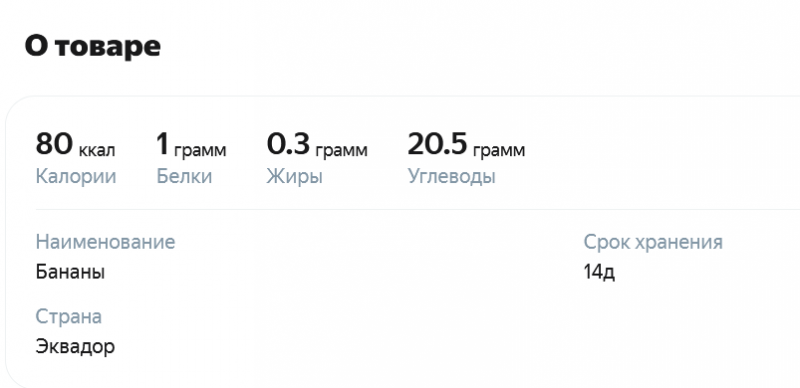
Task: Click the 'ккал' unit text
Action: (97, 151)
